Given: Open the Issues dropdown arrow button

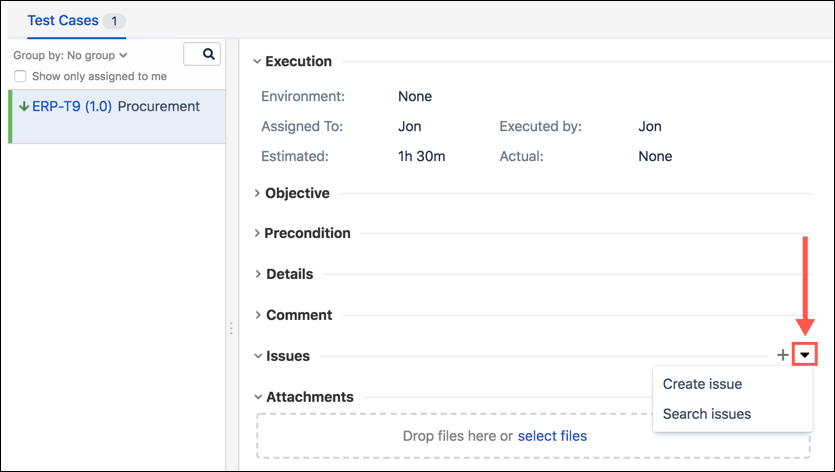Looking at the screenshot, I should [x=805, y=355].
